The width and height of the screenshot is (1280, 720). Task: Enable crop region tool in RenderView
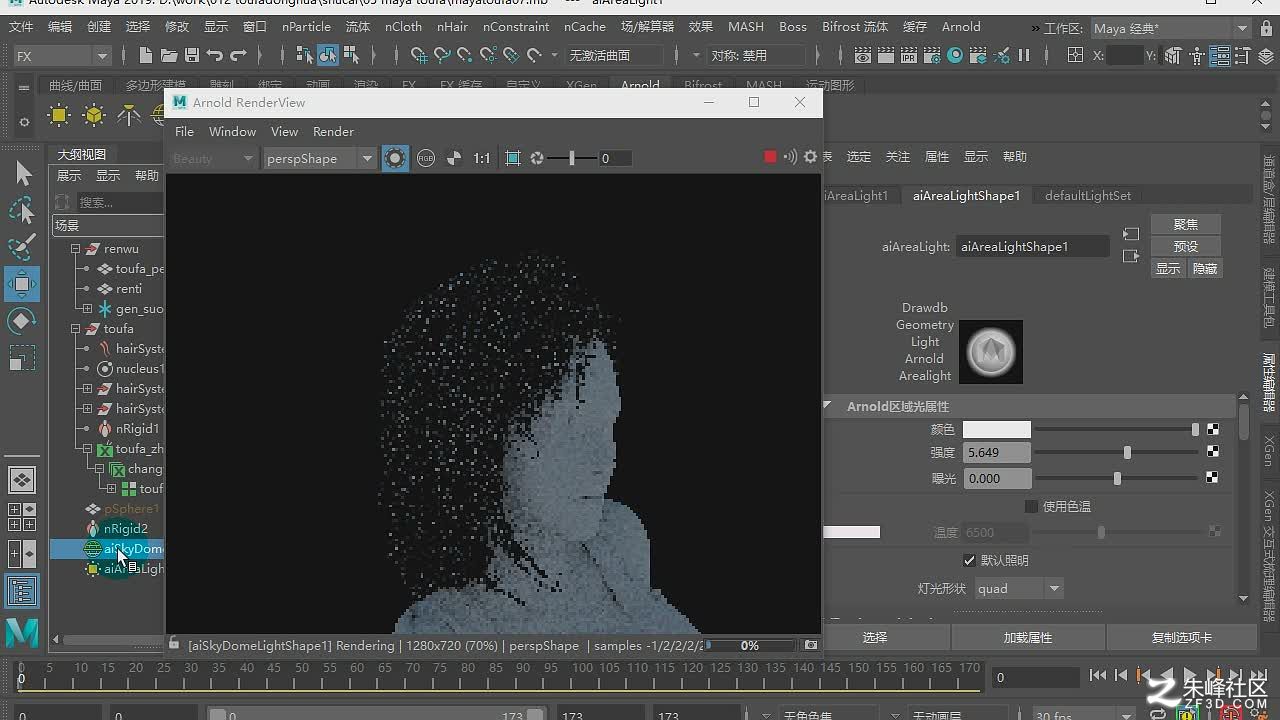pyautogui.click(x=513, y=158)
